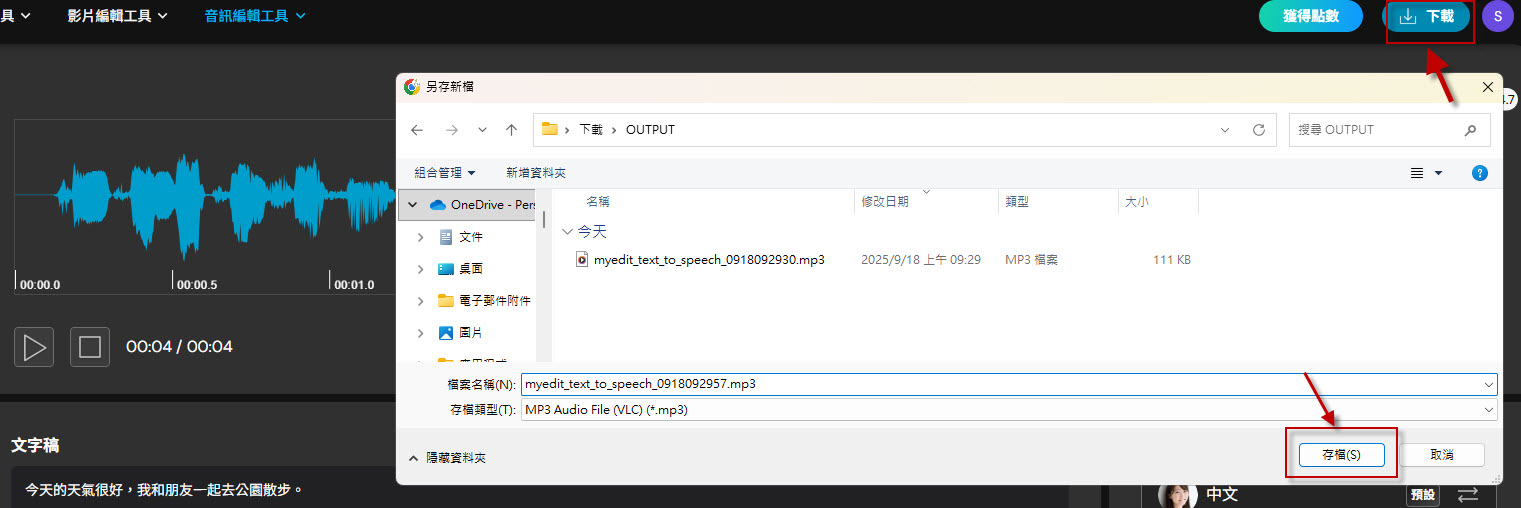The image size is (1521, 508).
Task: Click the download button in the top bar
Action: coord(1427,17)
